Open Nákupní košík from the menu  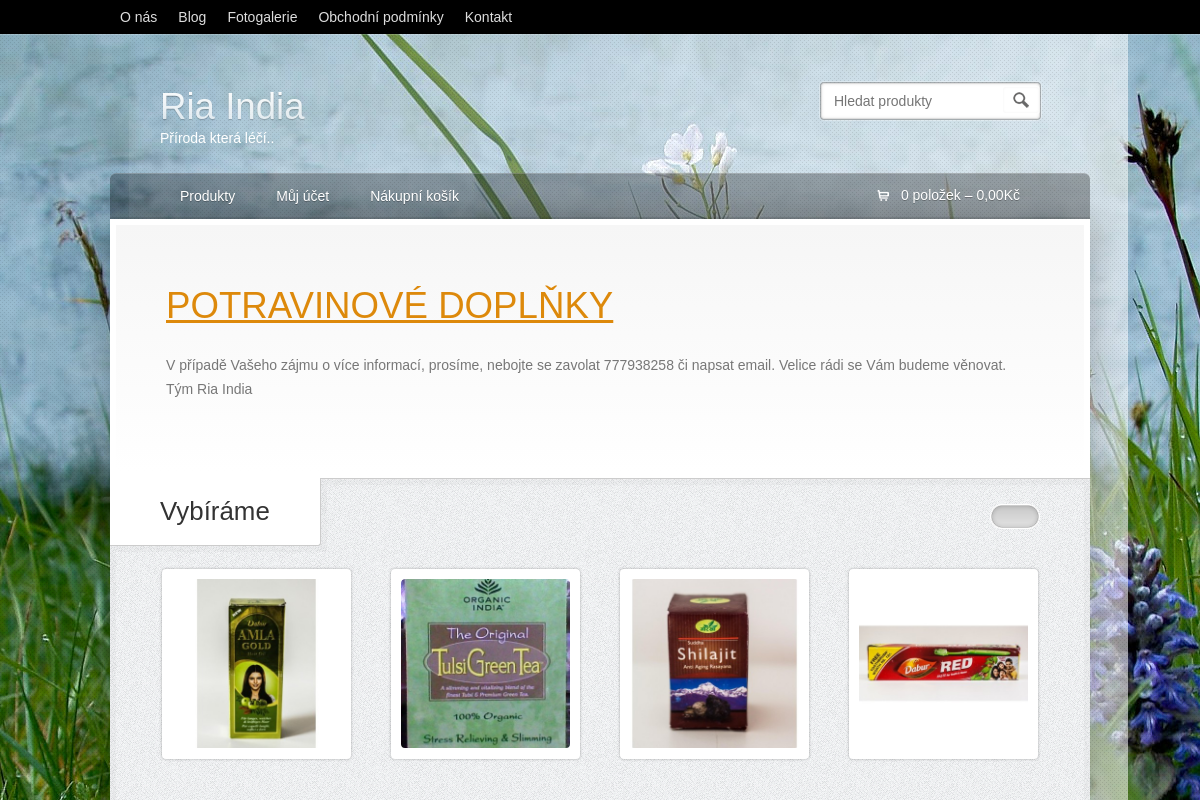tap(414, 196)
